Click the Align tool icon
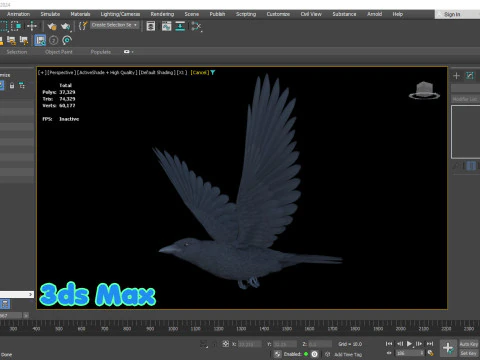 tap(180, 26)
